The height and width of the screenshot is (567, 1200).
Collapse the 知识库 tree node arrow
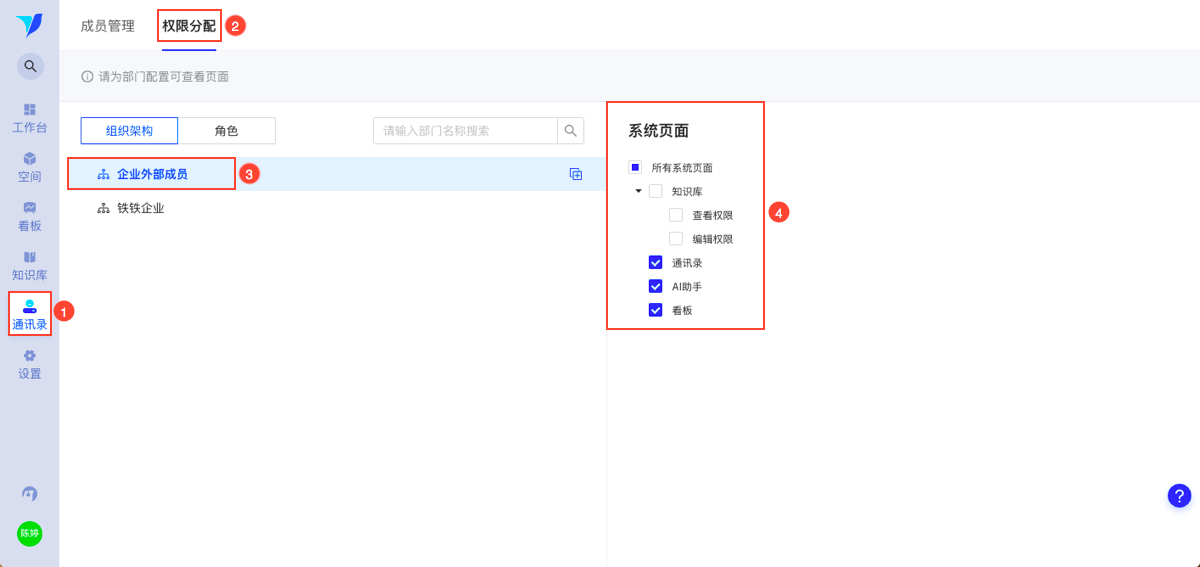point(638,191)
